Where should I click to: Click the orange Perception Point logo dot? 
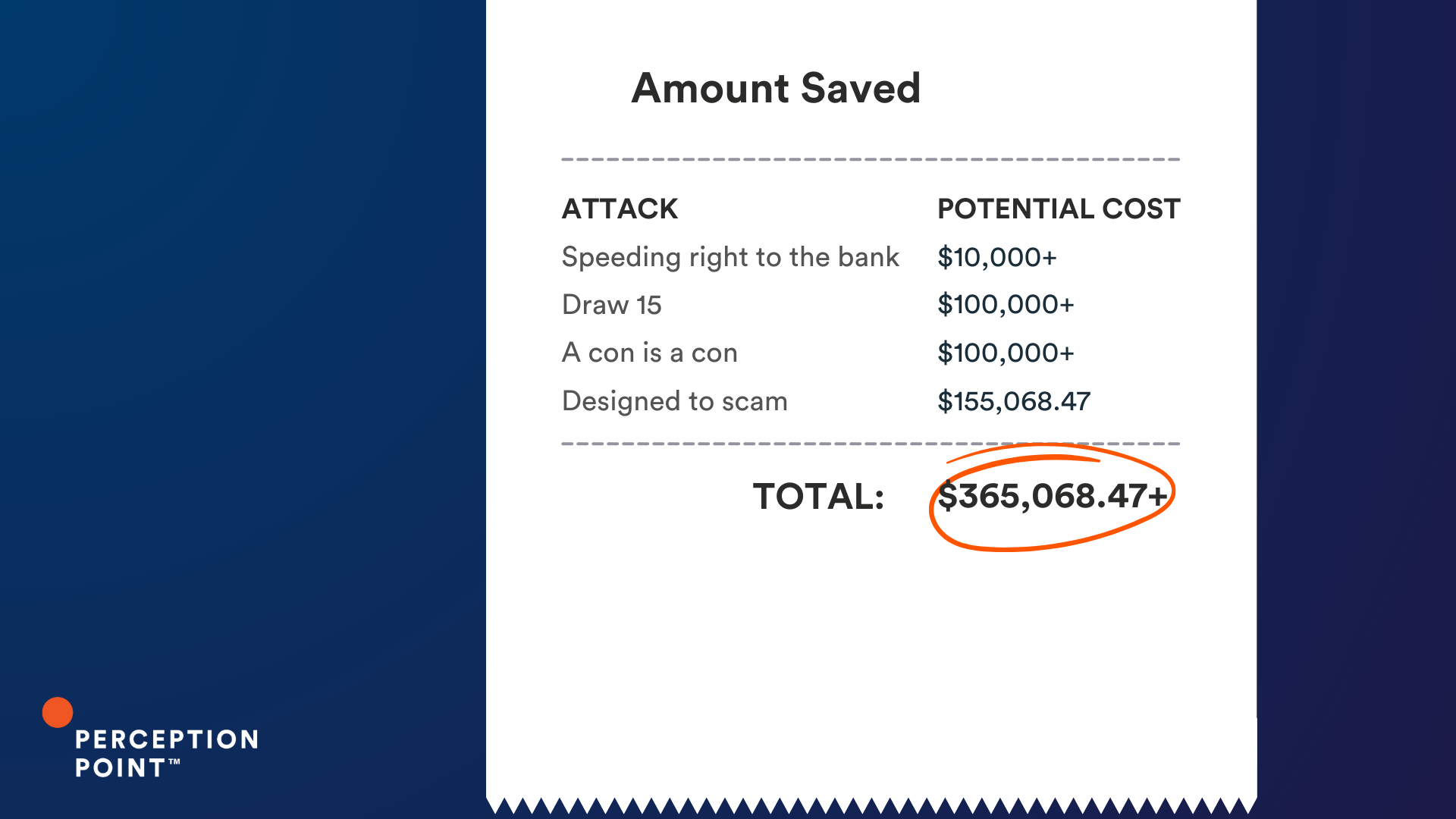pyautogui.click(x=58, y=712)
